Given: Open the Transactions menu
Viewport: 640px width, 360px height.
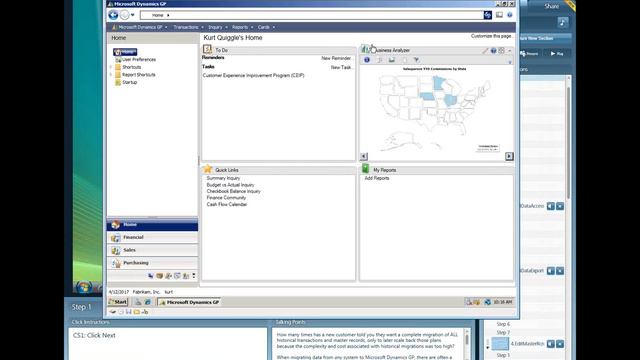Looking at the screenshot, I should (188, 27).
